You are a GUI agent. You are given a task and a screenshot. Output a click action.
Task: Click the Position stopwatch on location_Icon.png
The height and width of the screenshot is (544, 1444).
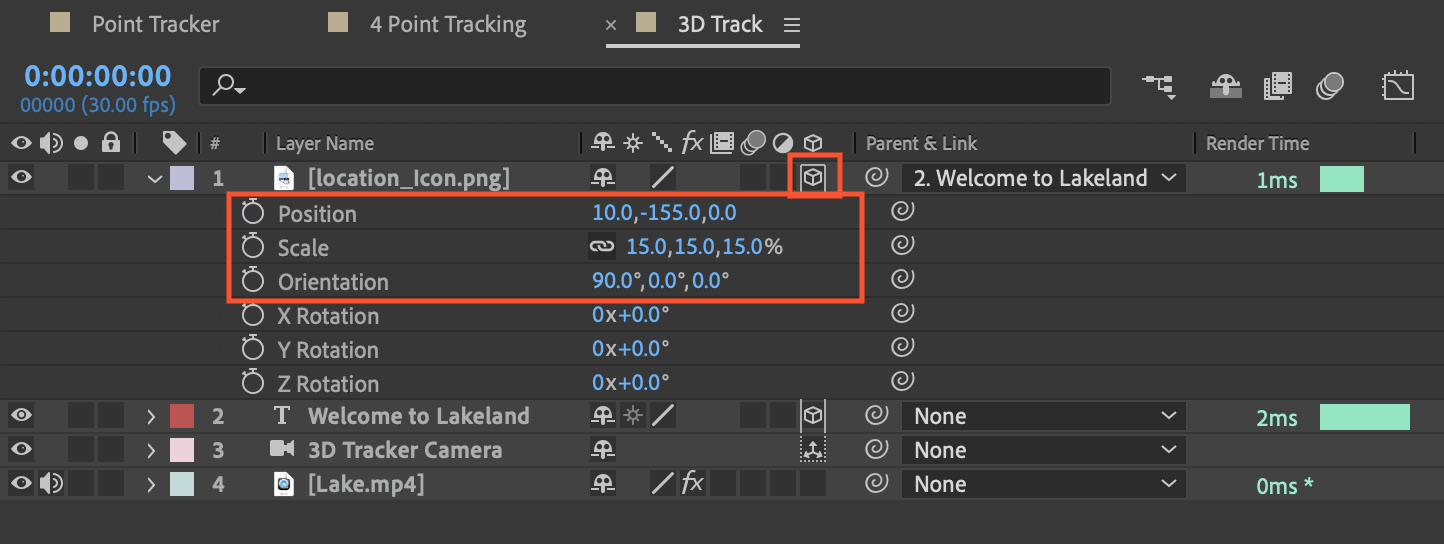coord(253,213)
